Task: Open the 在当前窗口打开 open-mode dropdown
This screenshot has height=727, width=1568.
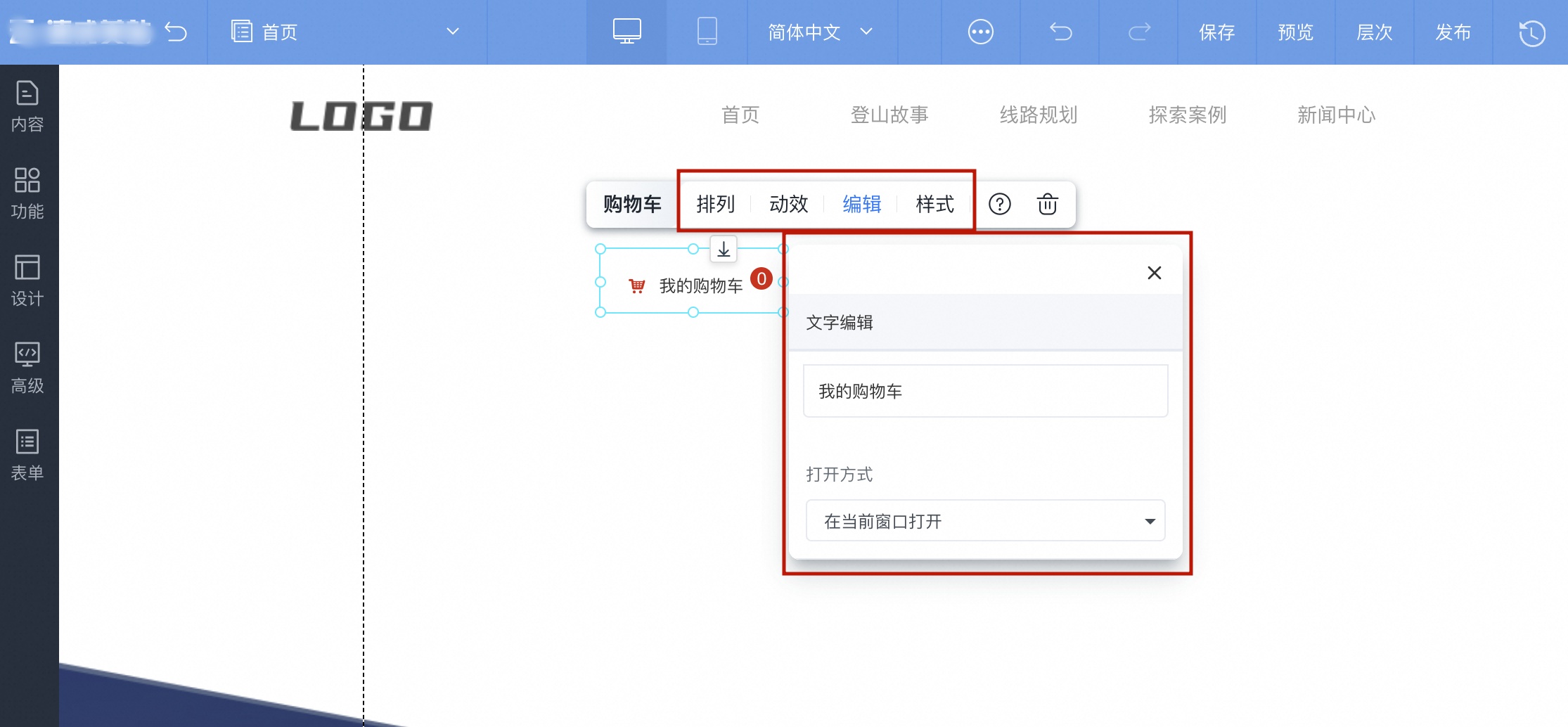Action: [985, 521]
